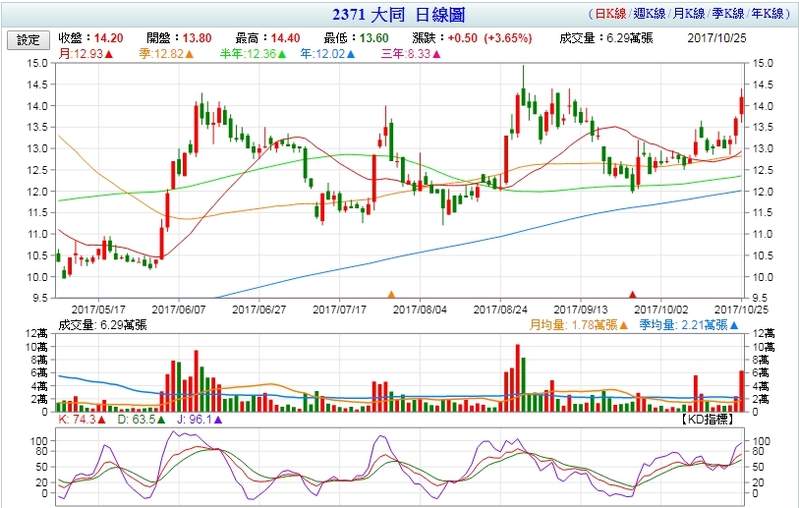Click the 半年:12.36 half-year average label
The height and width of the screenshot is (508, 799).
pyautogui.click(x=253, y=54)
